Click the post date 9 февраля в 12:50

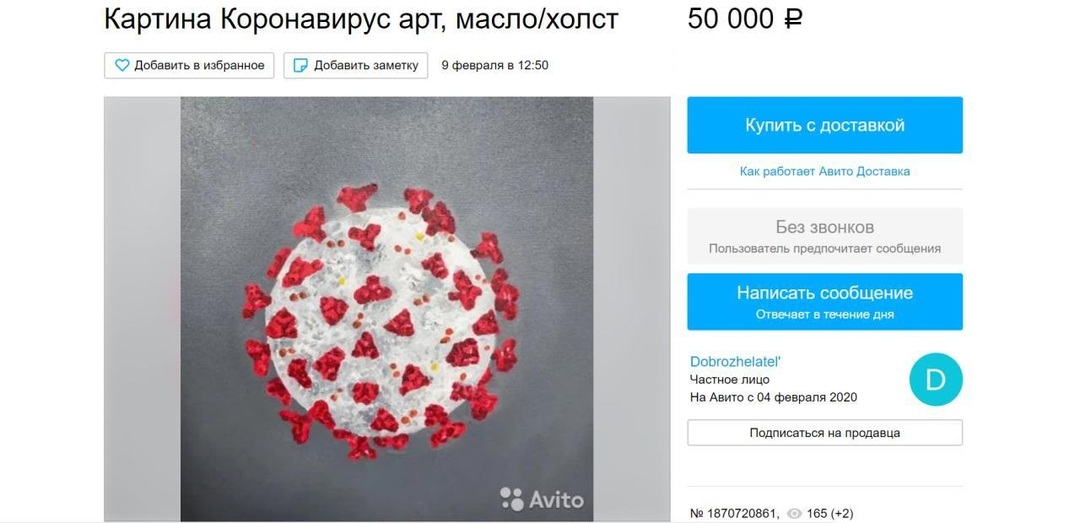pos(495,65)
